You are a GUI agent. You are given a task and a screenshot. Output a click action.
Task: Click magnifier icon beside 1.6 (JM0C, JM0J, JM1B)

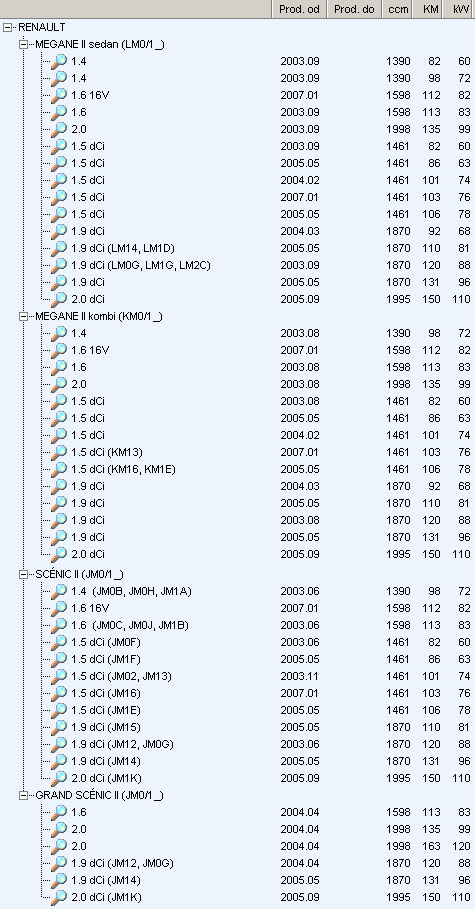59,626
